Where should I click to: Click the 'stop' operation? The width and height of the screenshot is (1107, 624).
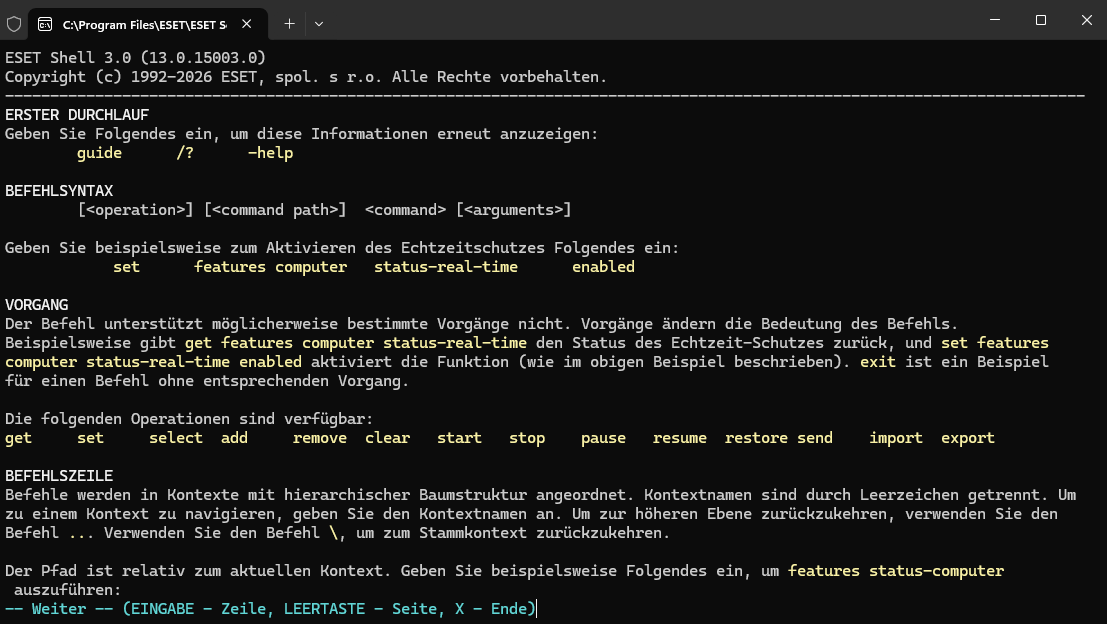point(527,438)
